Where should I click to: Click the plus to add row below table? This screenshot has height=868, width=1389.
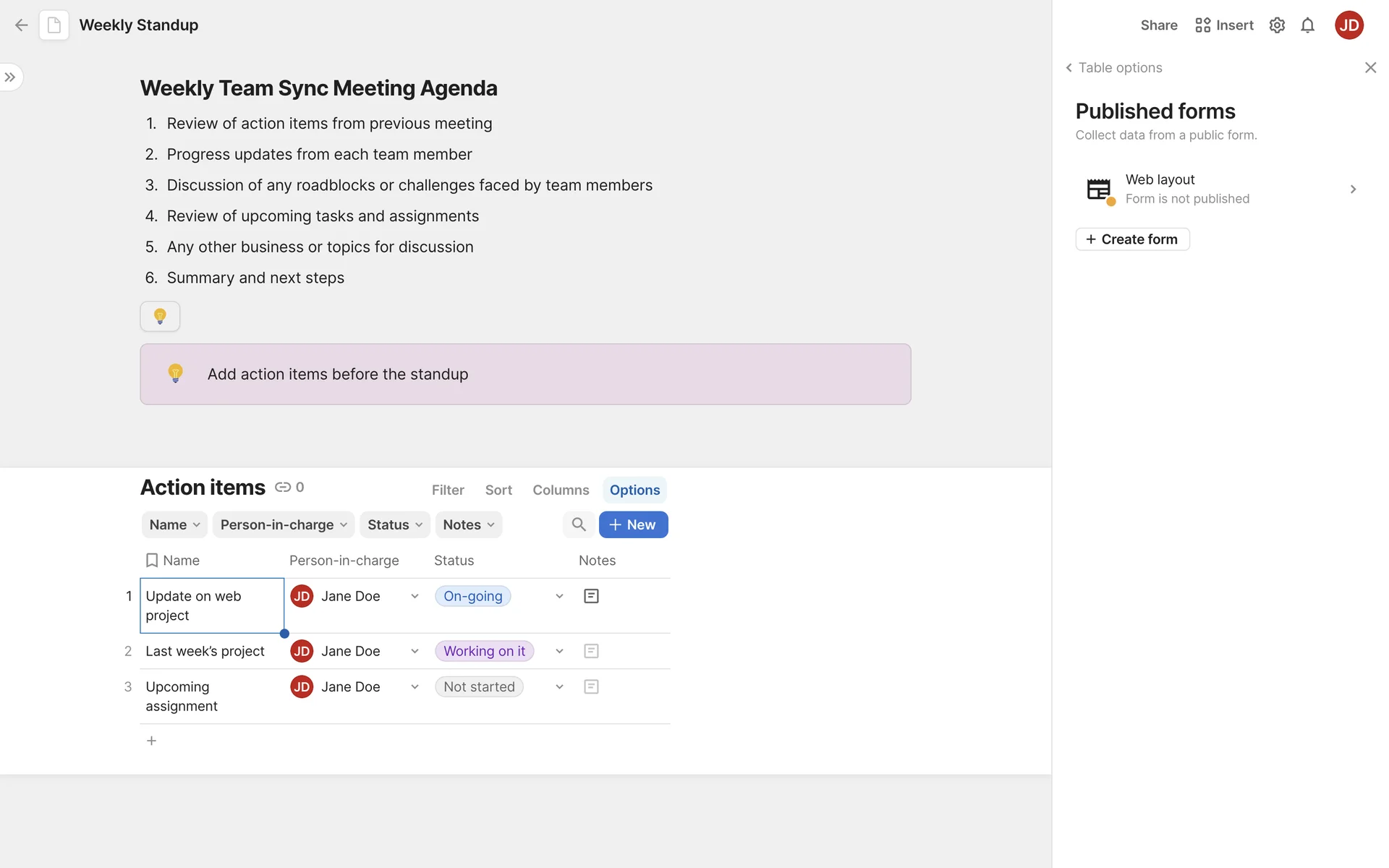tap(151, 741)
